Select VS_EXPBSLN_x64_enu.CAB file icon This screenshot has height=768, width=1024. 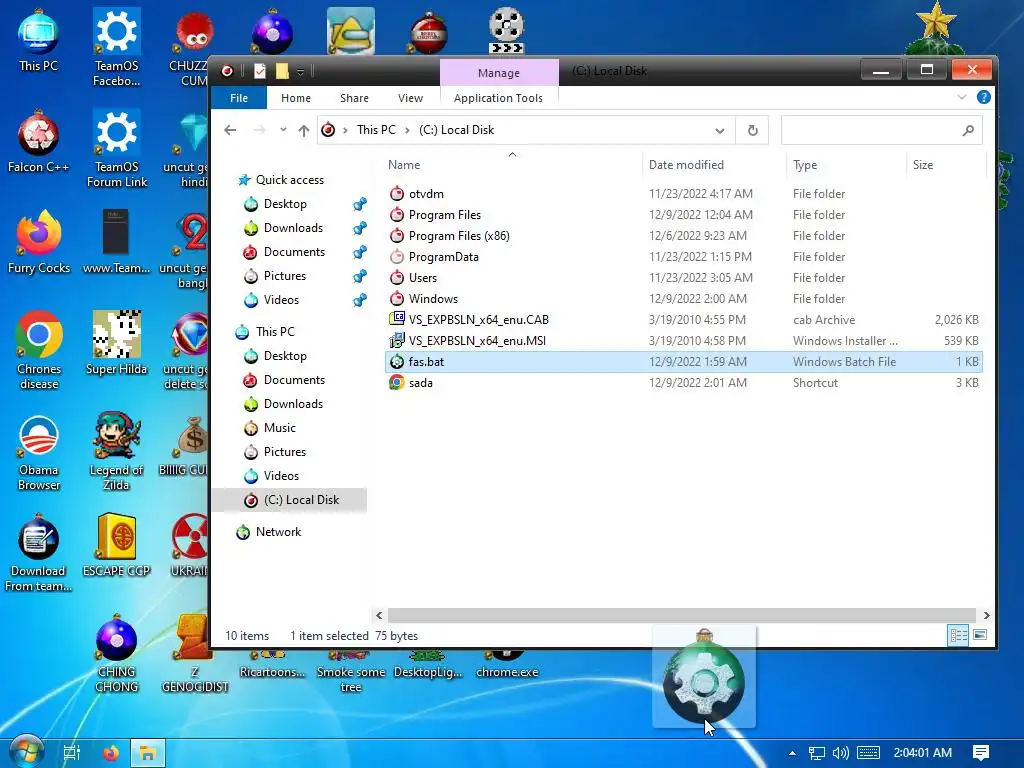tap(396, 319)
